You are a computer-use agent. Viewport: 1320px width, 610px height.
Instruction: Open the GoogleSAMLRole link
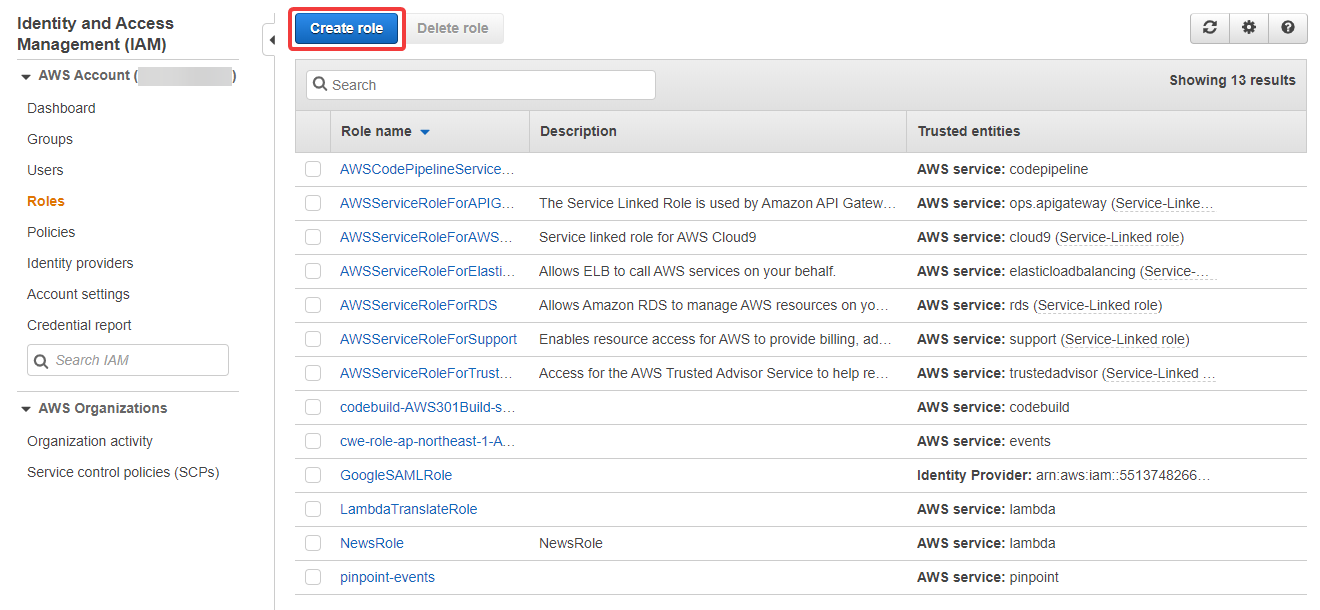[x=396, y=475]
